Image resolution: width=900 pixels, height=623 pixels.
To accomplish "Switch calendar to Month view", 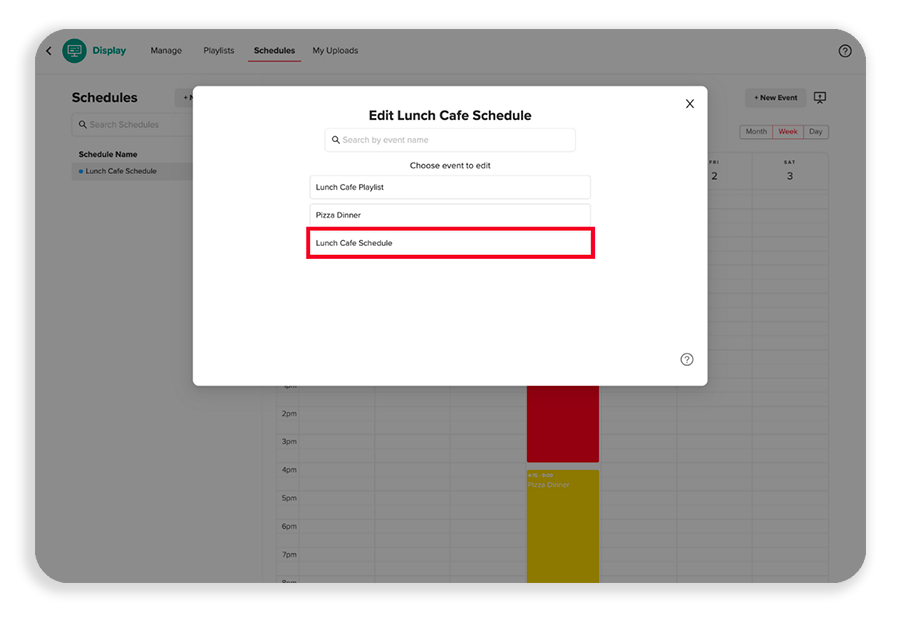I will (x=756, y=131).
